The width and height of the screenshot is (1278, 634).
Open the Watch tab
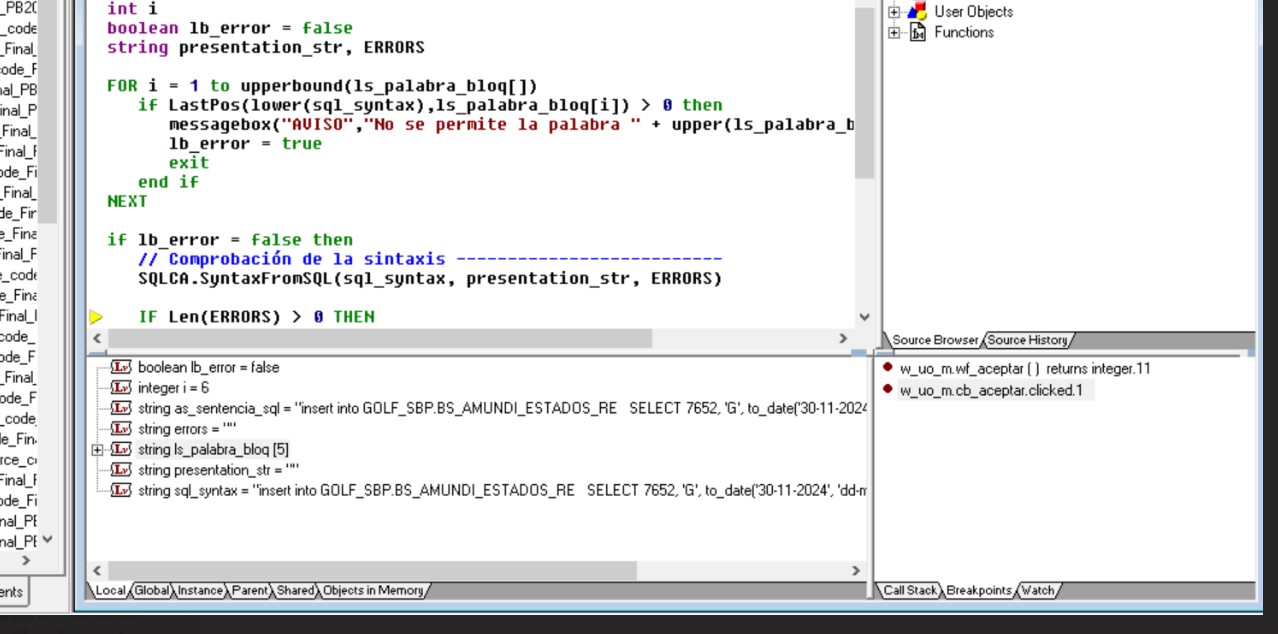point(1037,591)
